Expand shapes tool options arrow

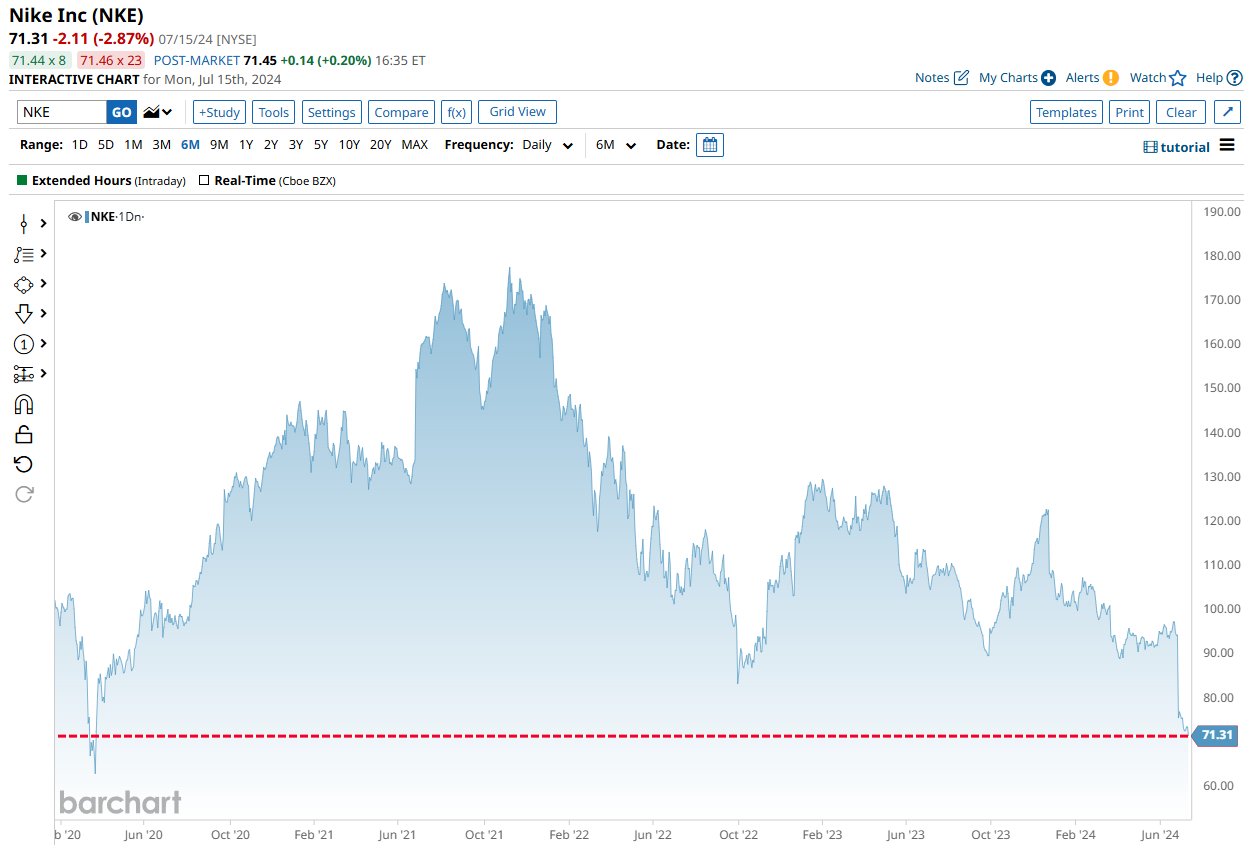[x=44, y=284]
